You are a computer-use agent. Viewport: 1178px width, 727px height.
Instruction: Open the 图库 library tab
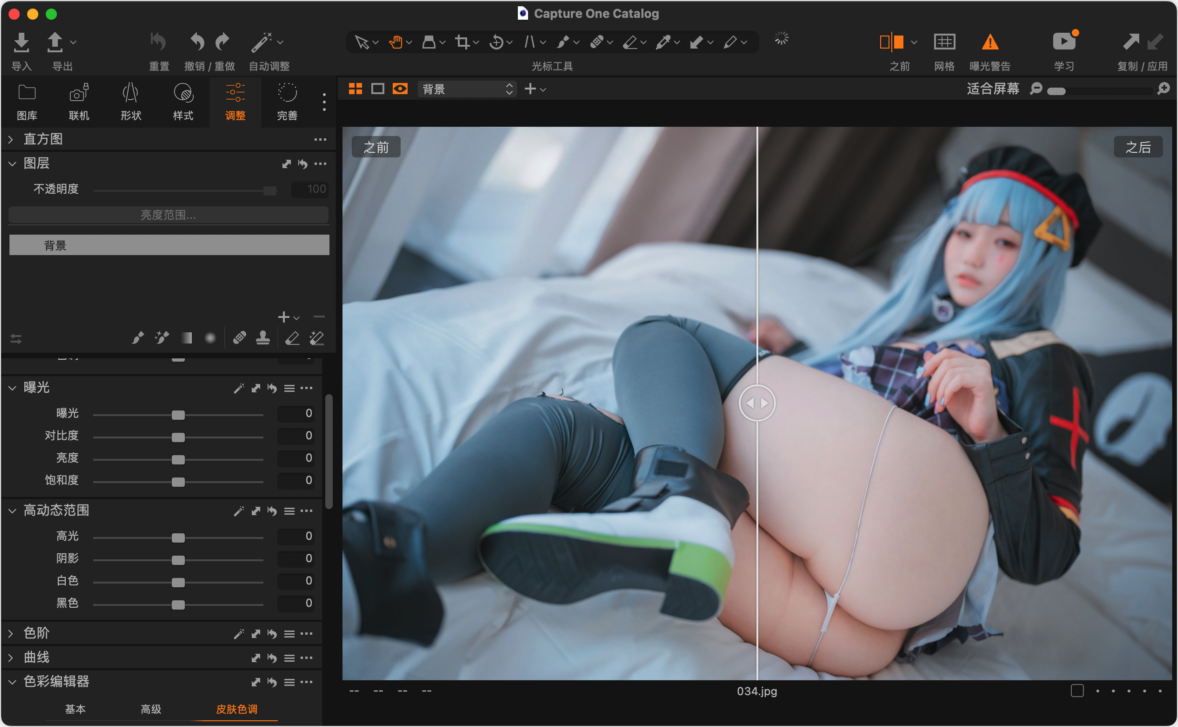tap(27, 101)
